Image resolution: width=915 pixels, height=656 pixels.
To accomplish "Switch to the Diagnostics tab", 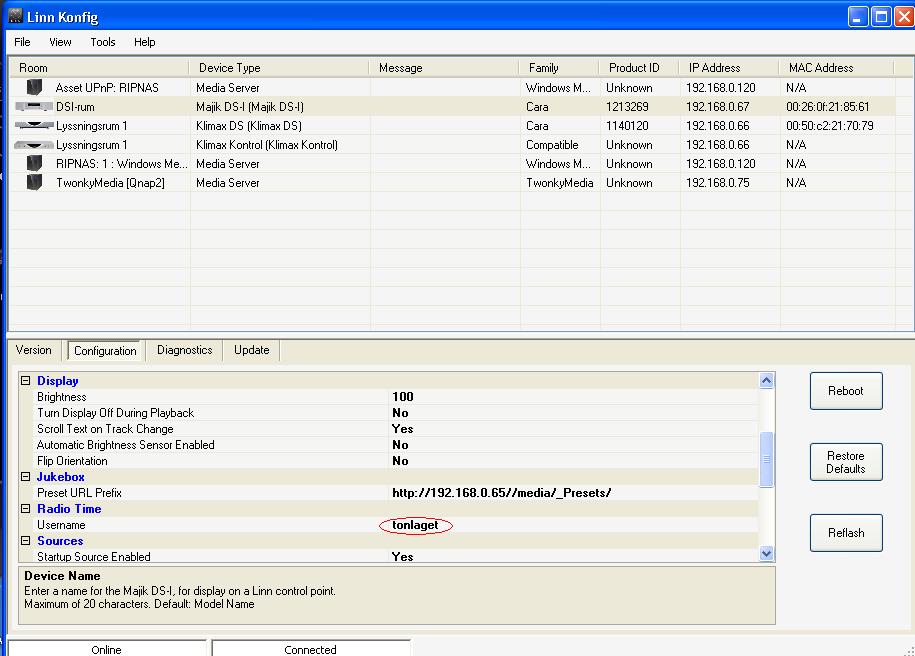I will pos(184,350).
